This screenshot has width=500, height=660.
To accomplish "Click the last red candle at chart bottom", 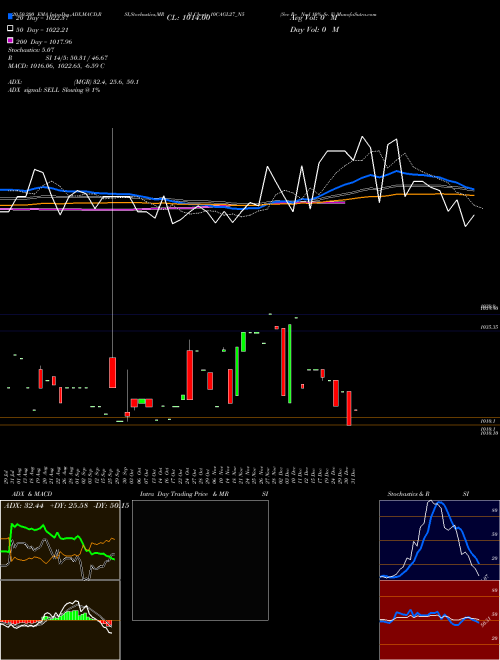I will (349, 408).
